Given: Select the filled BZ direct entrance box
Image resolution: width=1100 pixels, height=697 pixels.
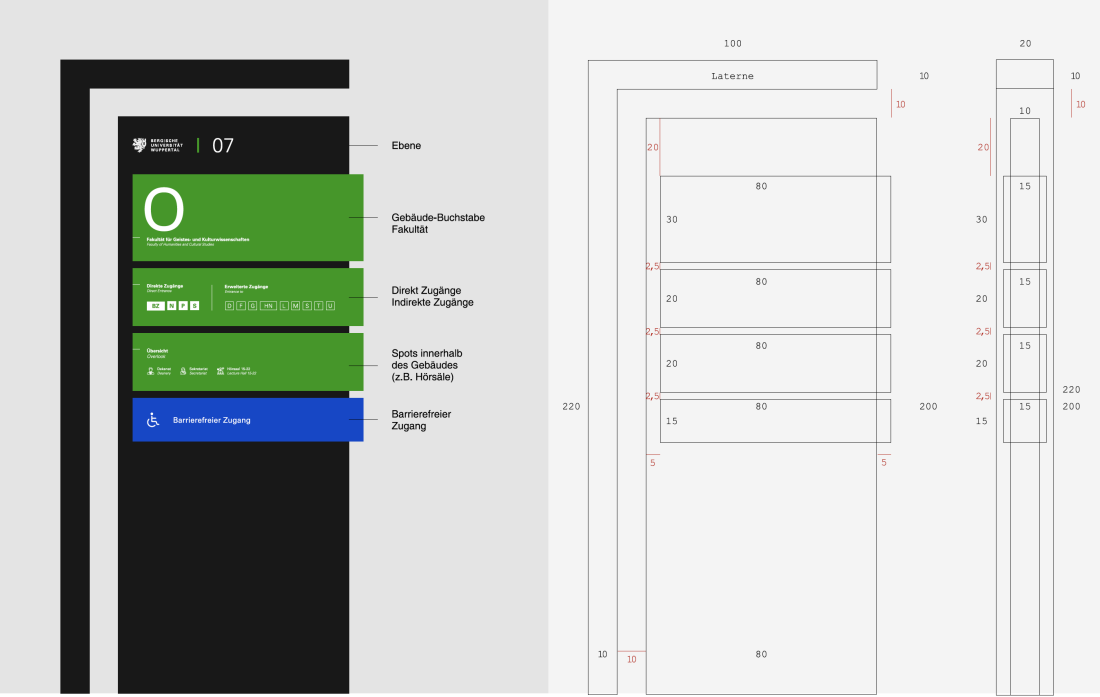Looking at the screenshot, I should [x=155, y=305].
